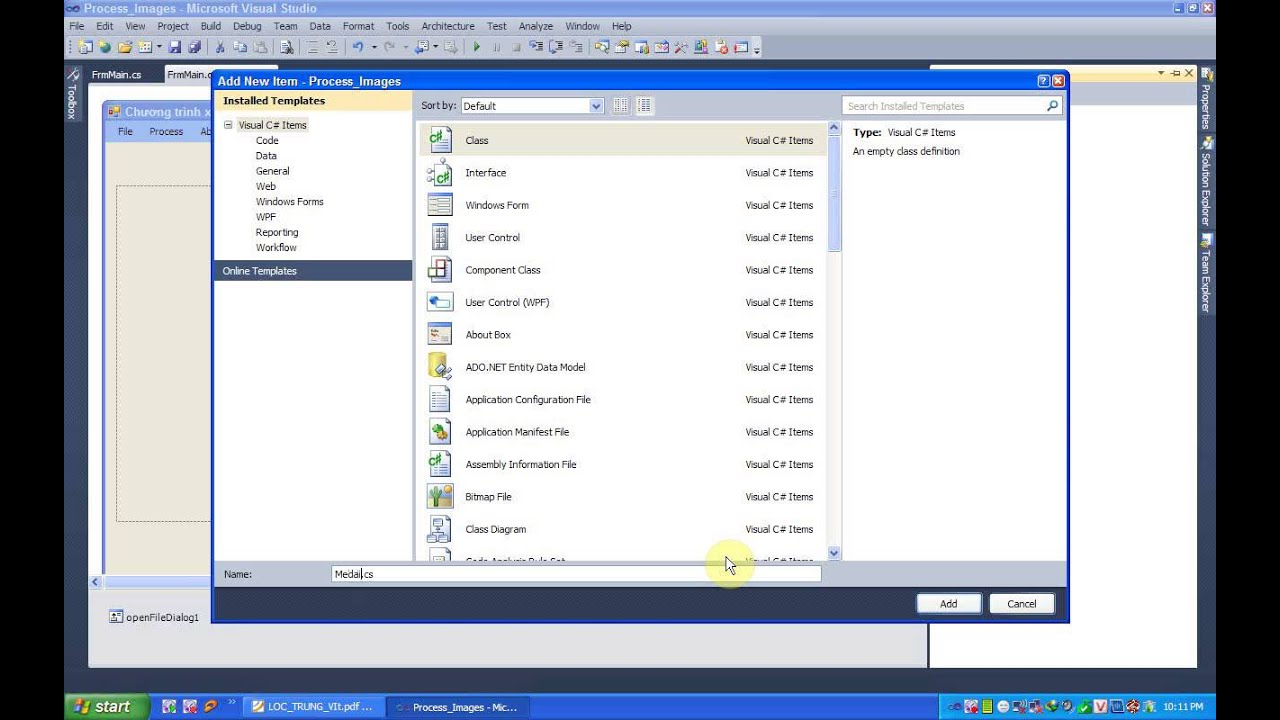Open the Team Explorer side tab

(1206, 274)
